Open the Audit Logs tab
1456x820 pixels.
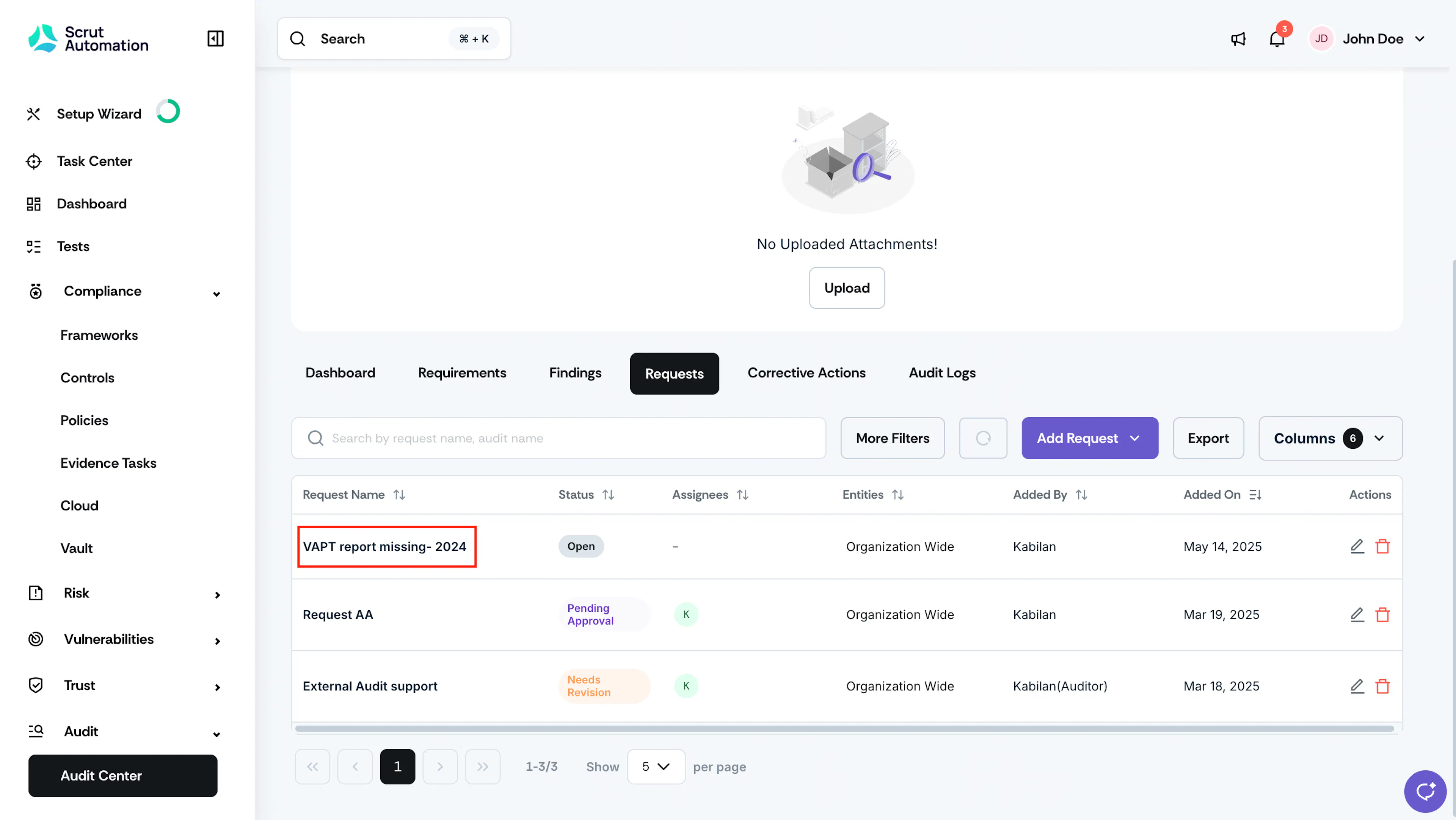coord(941,373)
